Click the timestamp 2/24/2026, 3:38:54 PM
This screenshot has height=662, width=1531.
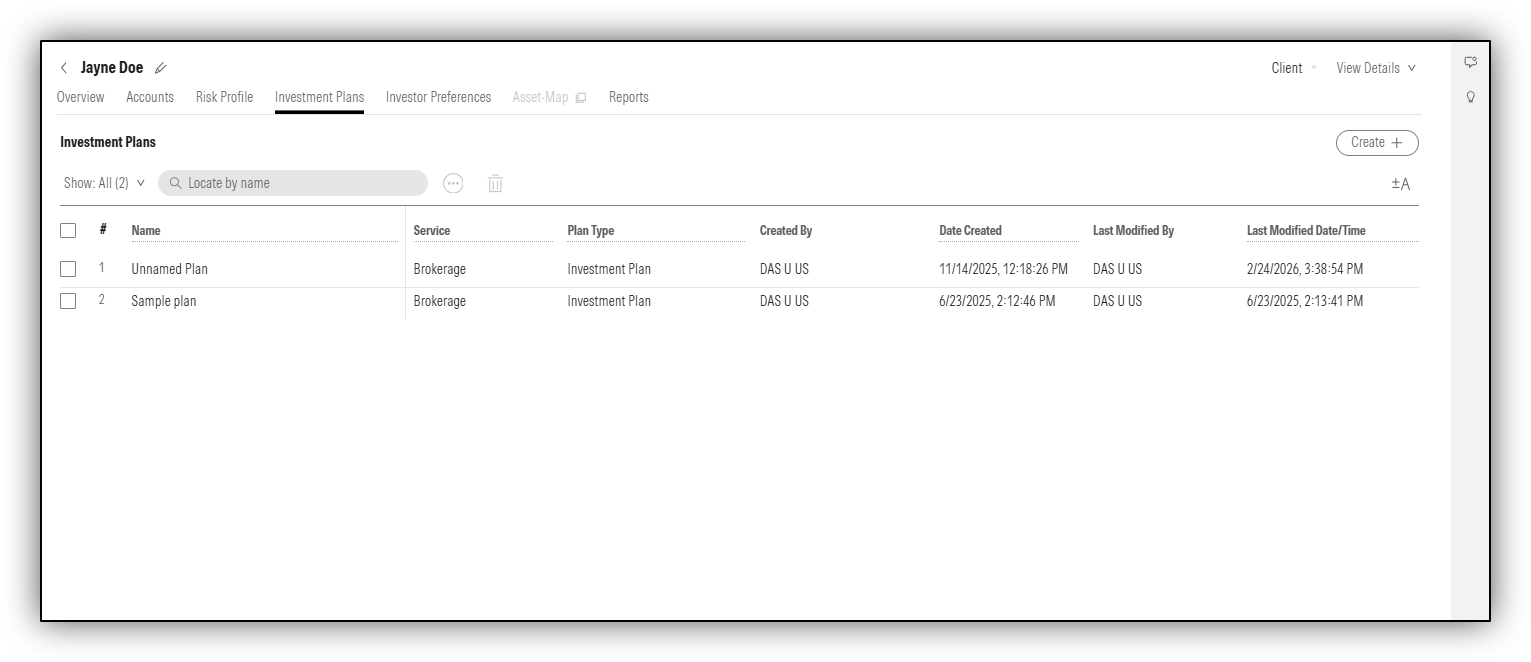click(x=1305, y=269)
